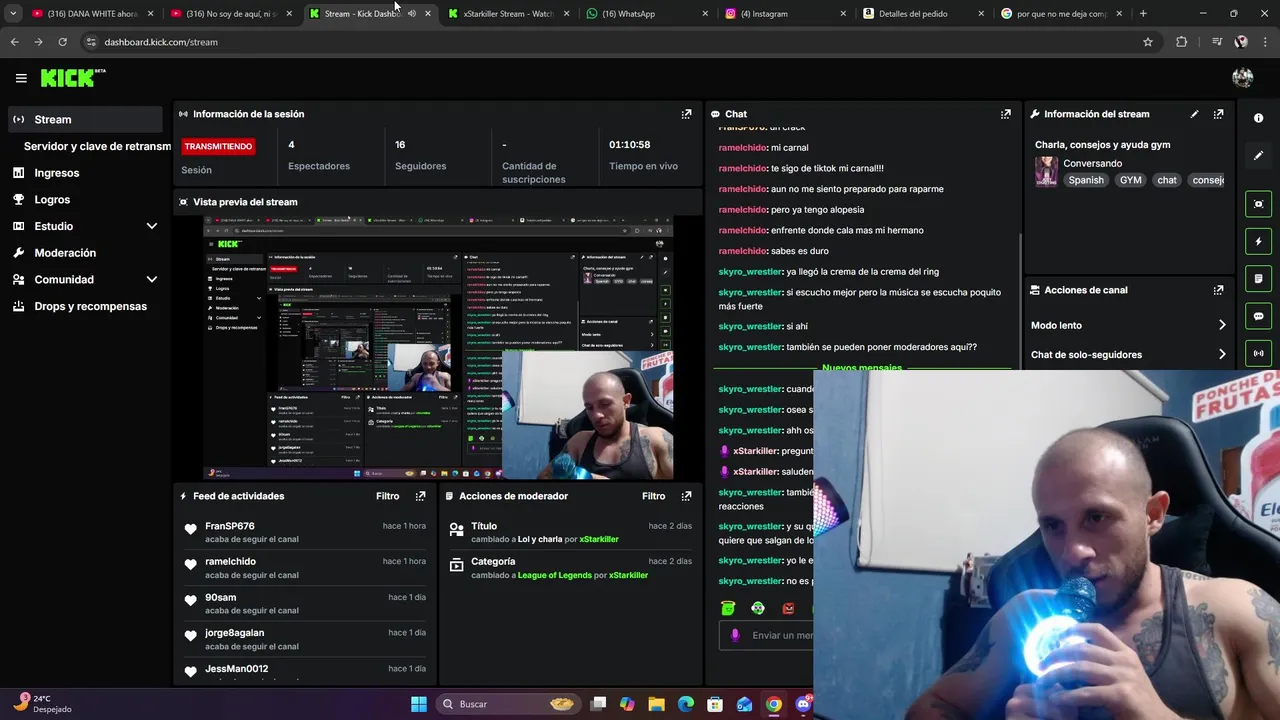Viewport: 1280px width, 720px height.
Task: Click the green headphones emote under the chat
Action: pyautogui.click(x=758, y=608)
